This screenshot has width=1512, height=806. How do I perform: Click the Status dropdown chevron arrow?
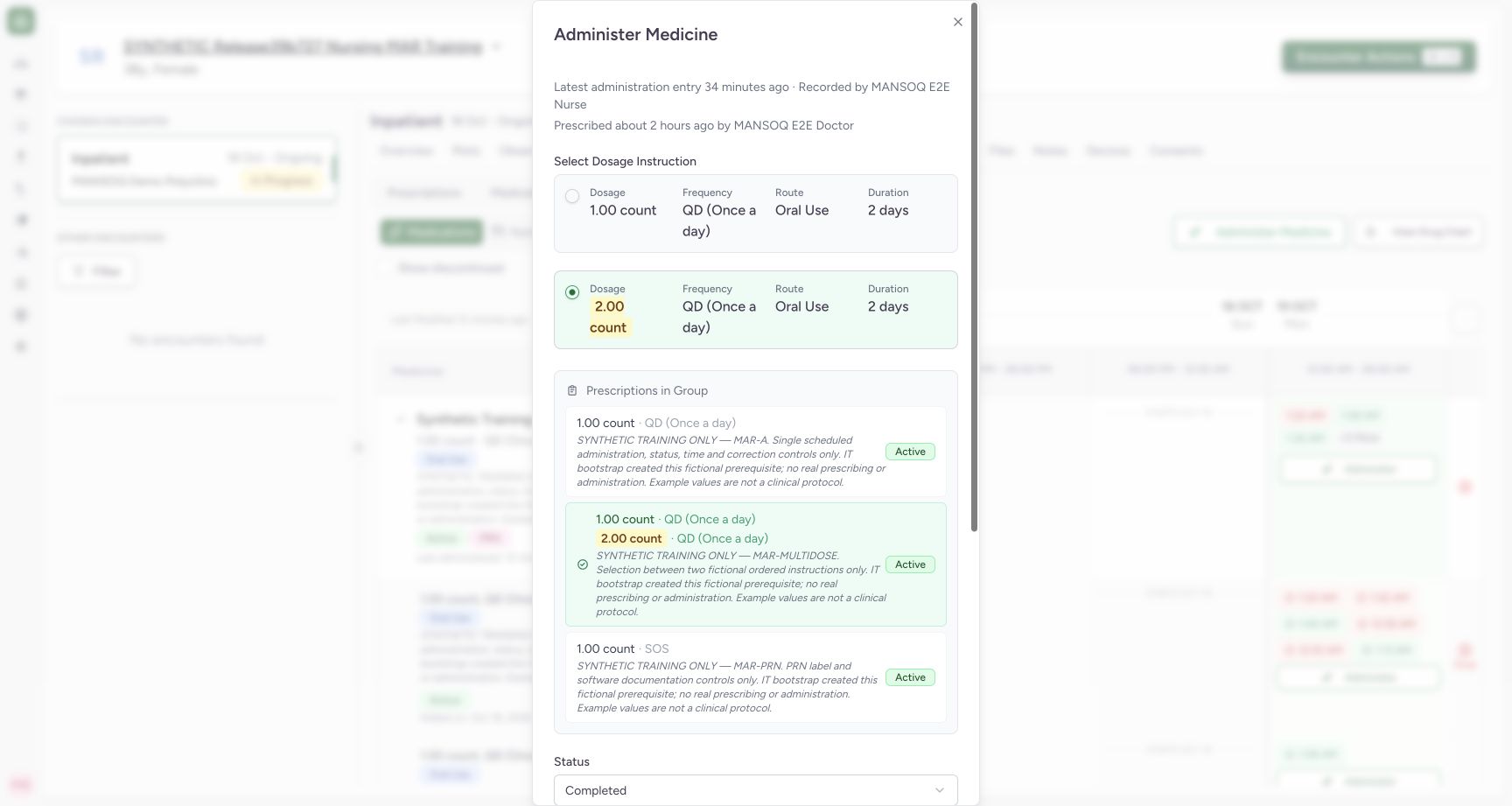940,790
